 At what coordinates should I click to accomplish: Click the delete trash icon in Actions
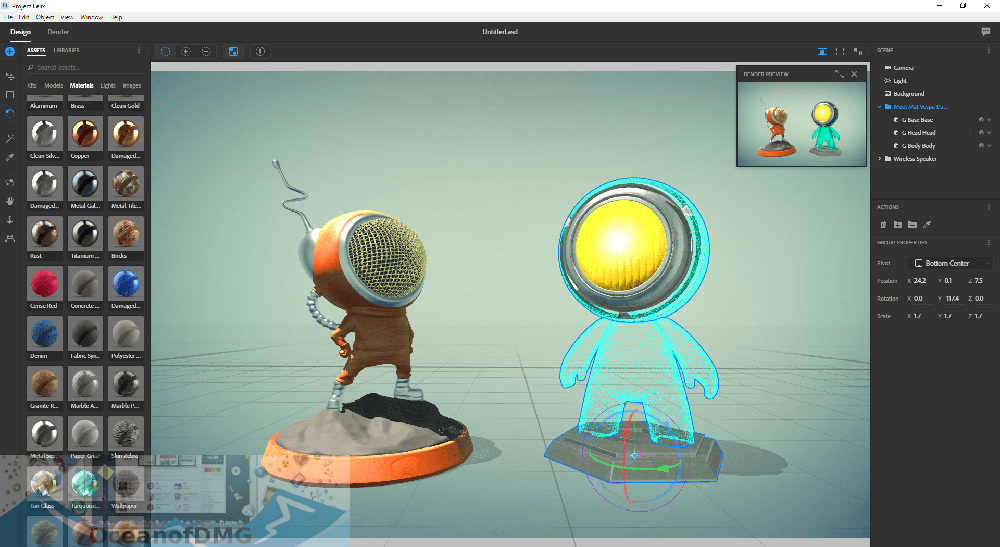(x=883, y=224)
